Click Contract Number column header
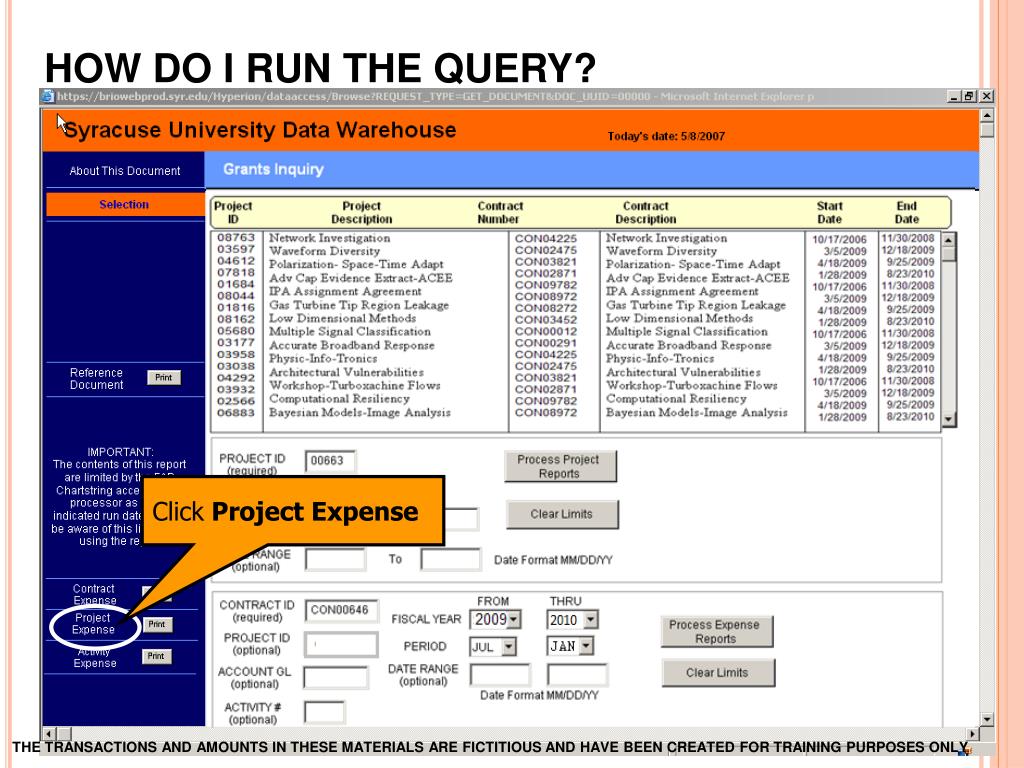This screenshot has height=768, width=1024. tap(500, 212)
